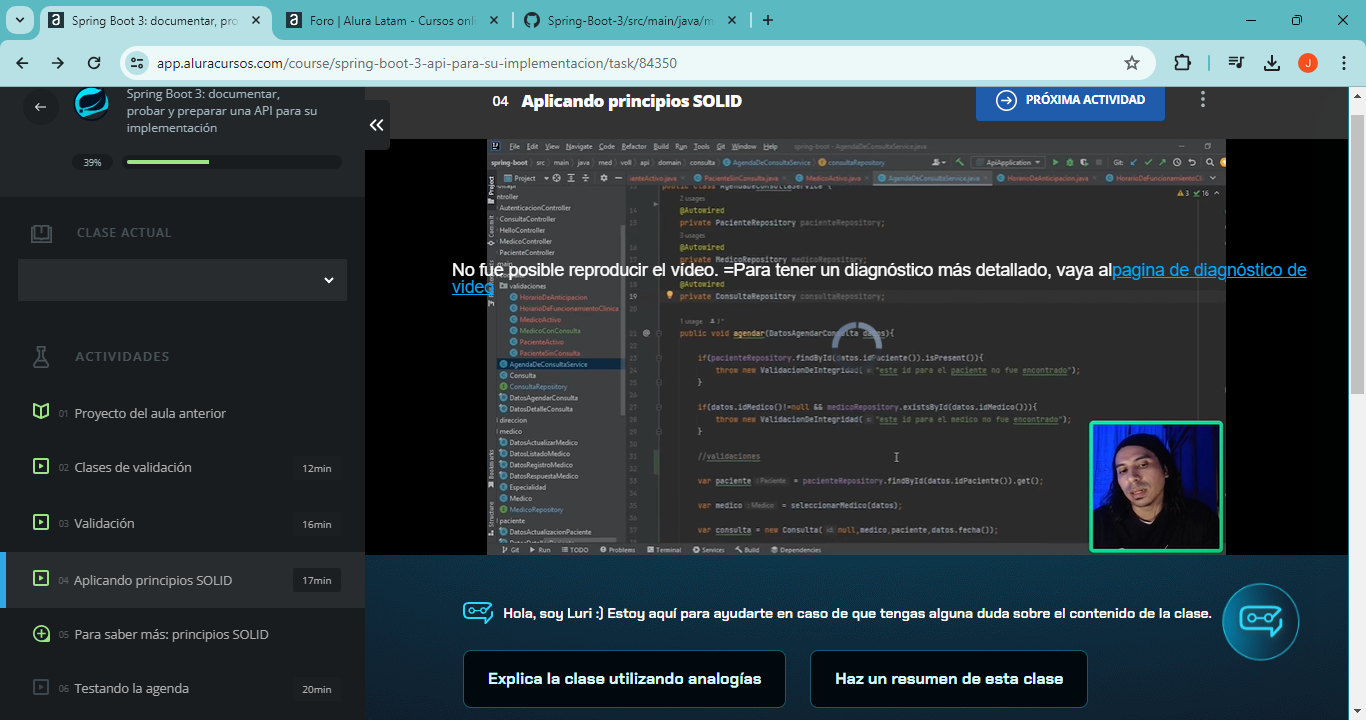The height and width of the screenshot is (720, 1366).
Task: Close the Spring-Boot-3 GitHub tab
Action: [730, 20]
